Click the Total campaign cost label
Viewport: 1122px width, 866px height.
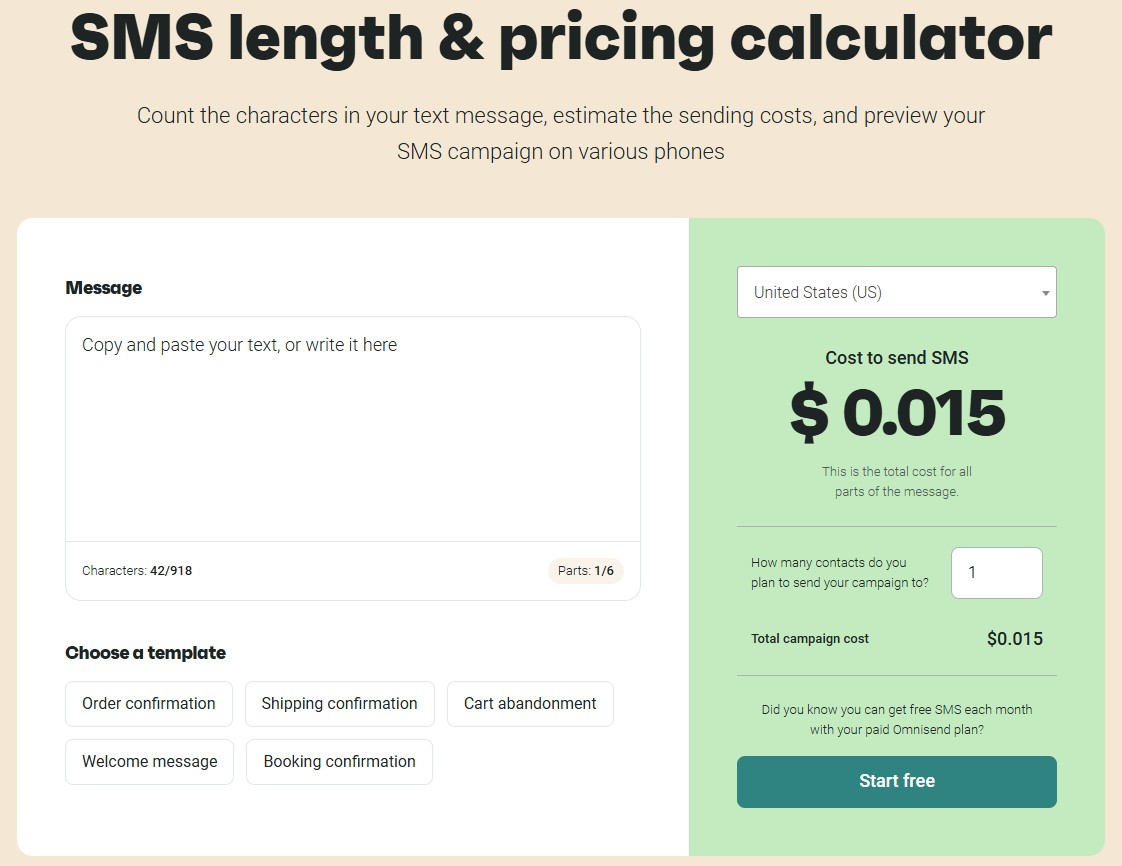pos(810,639)
